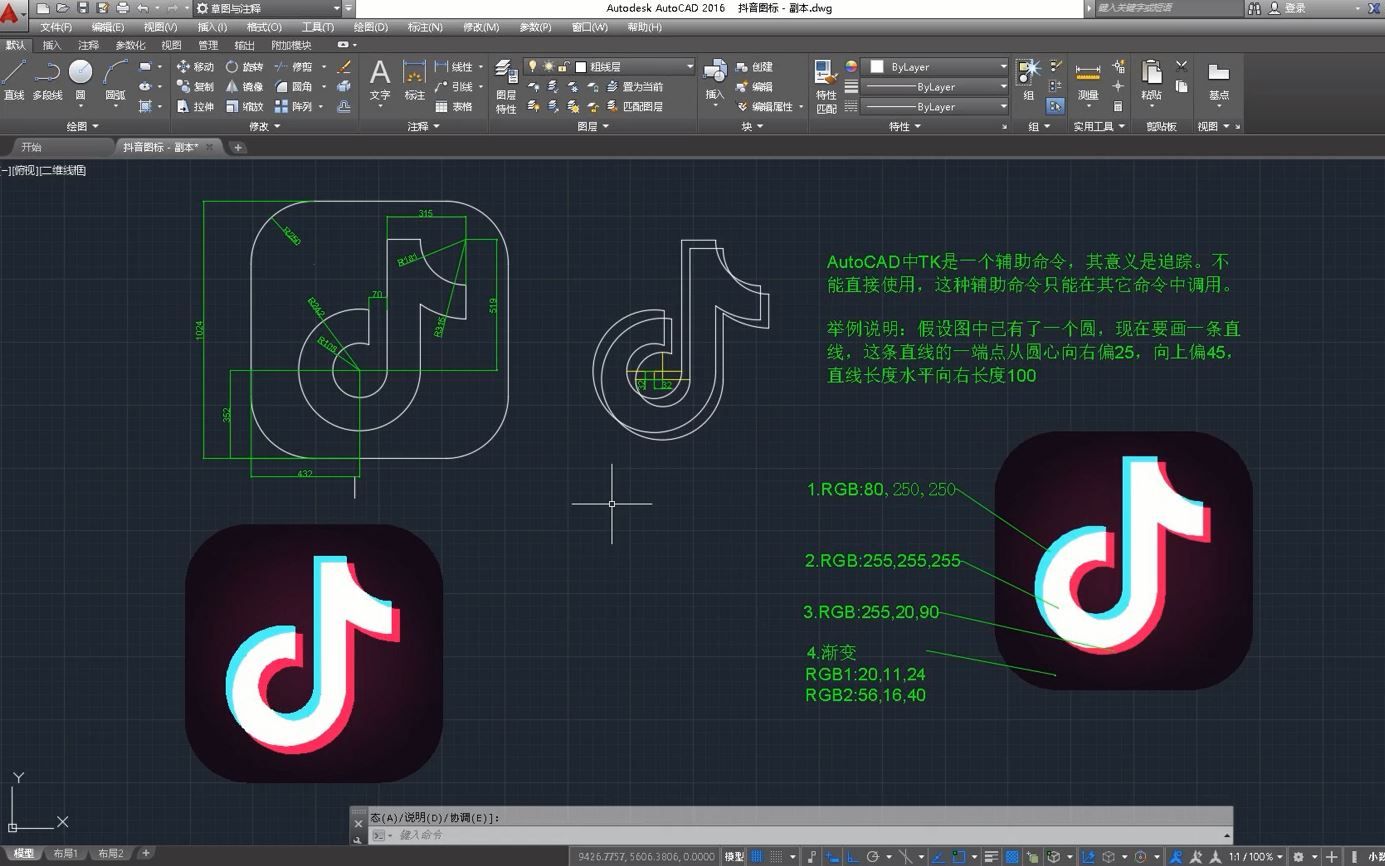The width and height of the screenshot is (1385, 866).
Task: Toggle lineweight display in status bar
Action: (x=991, y=856)
